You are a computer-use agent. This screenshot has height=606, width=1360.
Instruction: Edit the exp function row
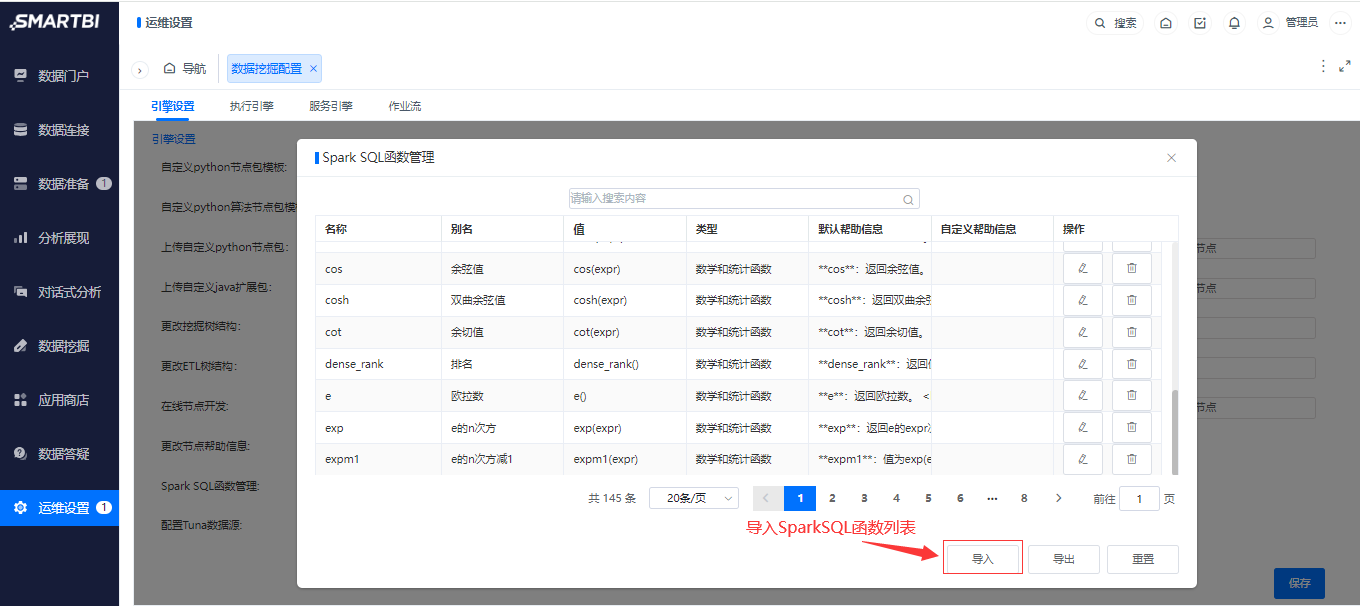[1082, 428]
